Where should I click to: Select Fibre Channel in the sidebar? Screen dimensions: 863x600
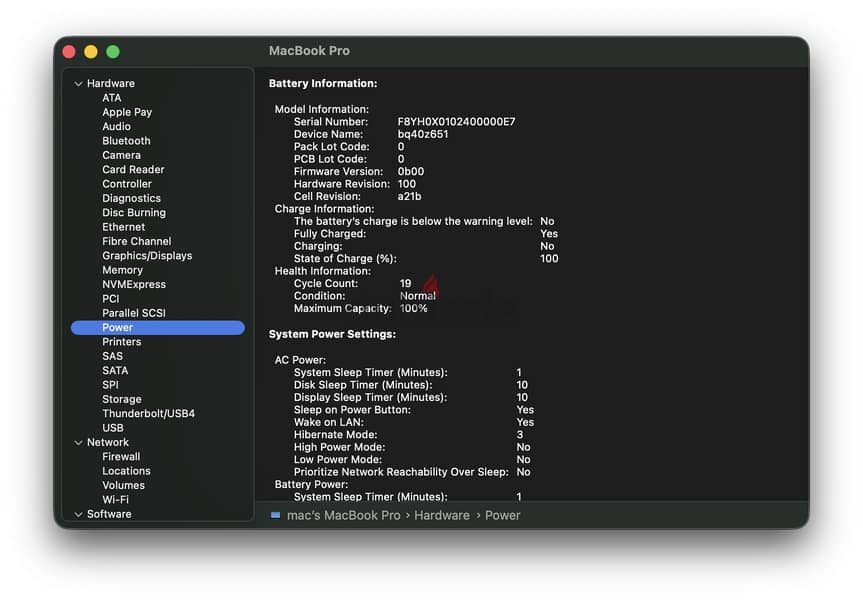click(136, 241)
